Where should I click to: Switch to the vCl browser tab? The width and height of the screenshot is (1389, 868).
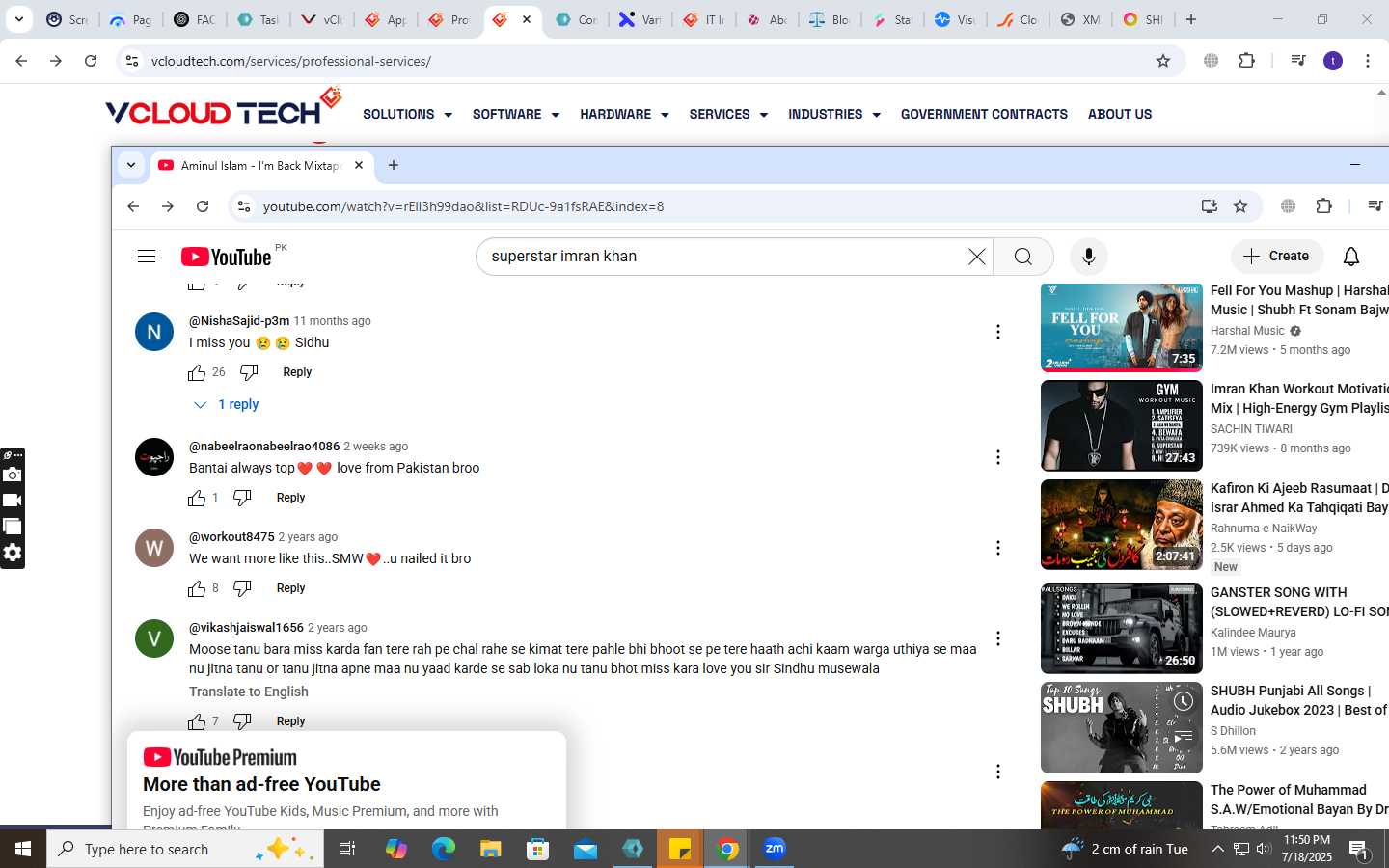[321, 19]
